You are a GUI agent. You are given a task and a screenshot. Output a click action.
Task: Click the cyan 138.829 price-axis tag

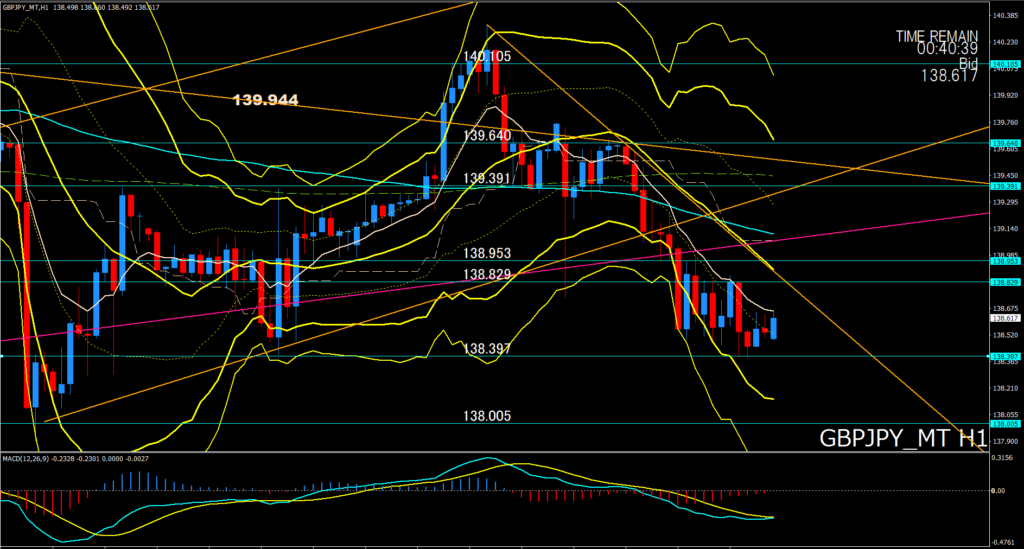(1005, 282)
